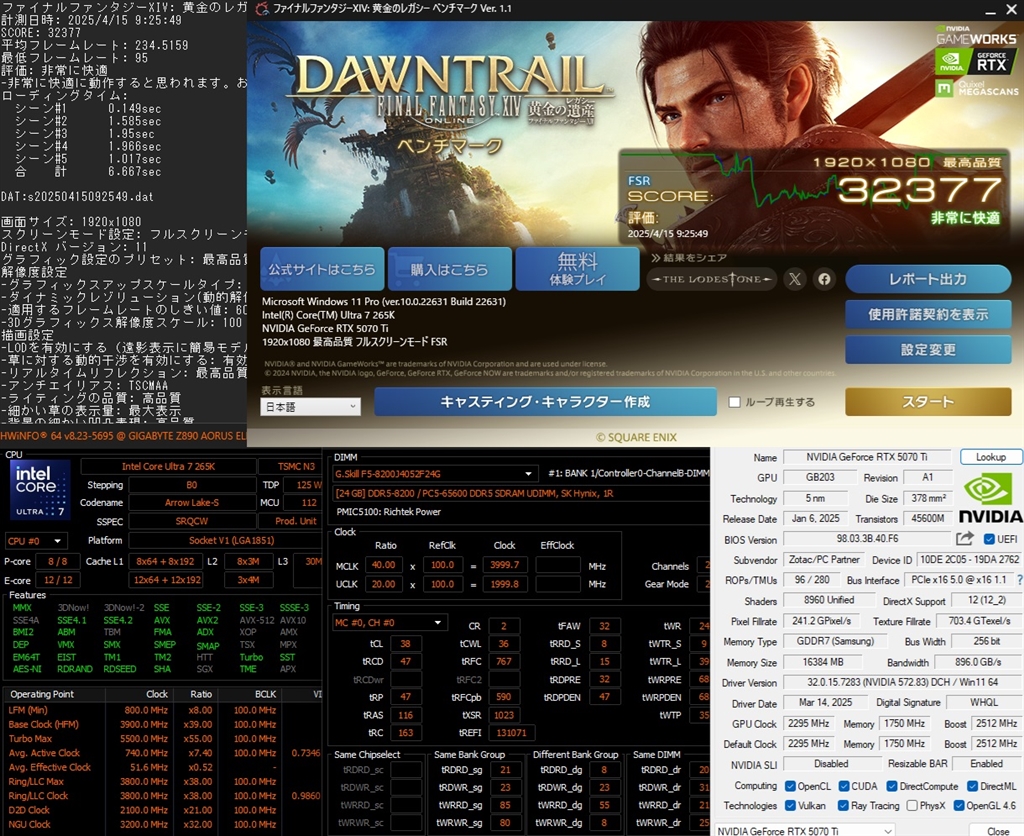Click the Lookup button for RTX 5070 Ti

click(x=990, y=456)
